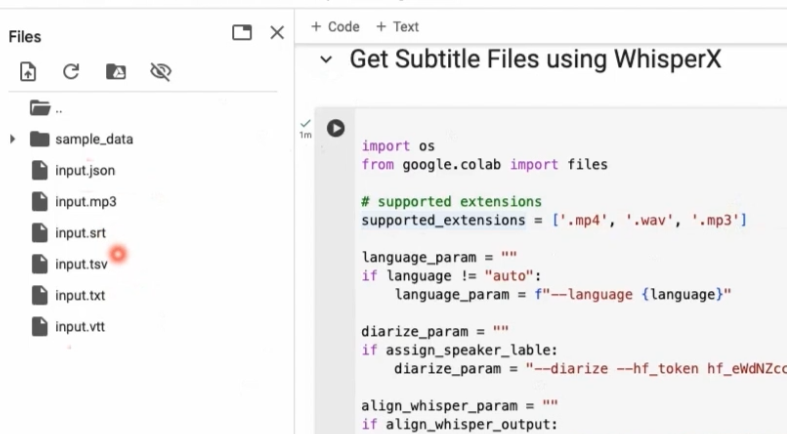Go up to parent directory folder
The image size is (787, 434).
[40, 108]
